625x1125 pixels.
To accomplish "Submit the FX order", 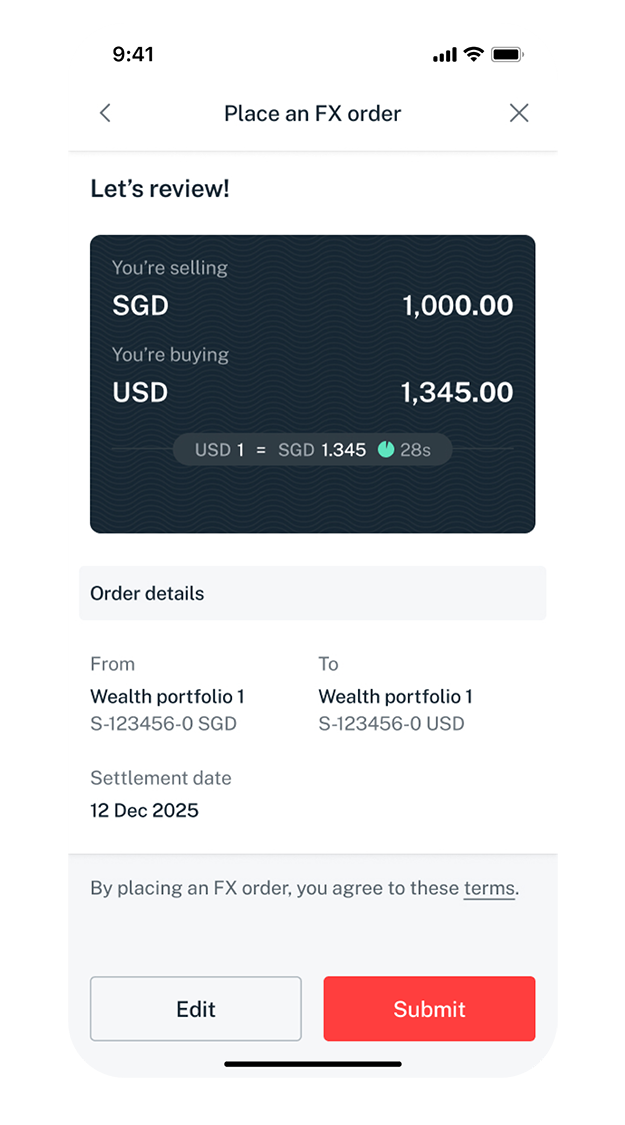I will pyautogui.click(x=429, y=1009).
